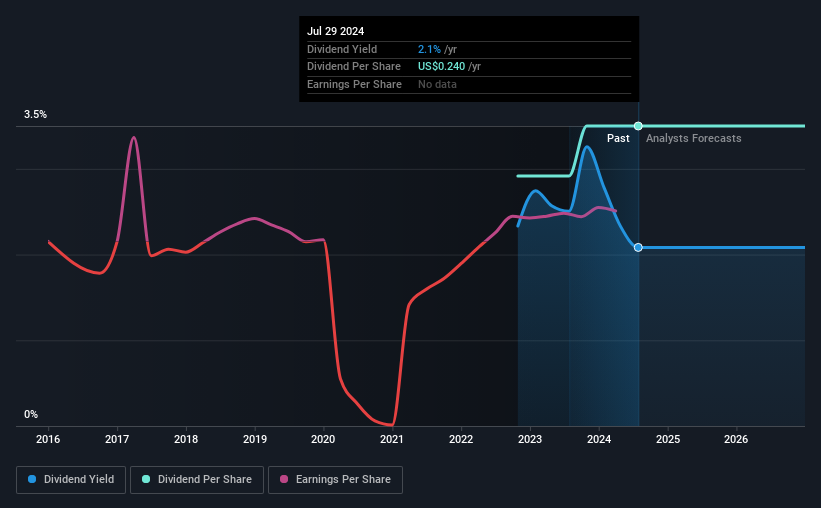Click the Dividend Per Share tooltip row label
821x508 pixels.
354,67
